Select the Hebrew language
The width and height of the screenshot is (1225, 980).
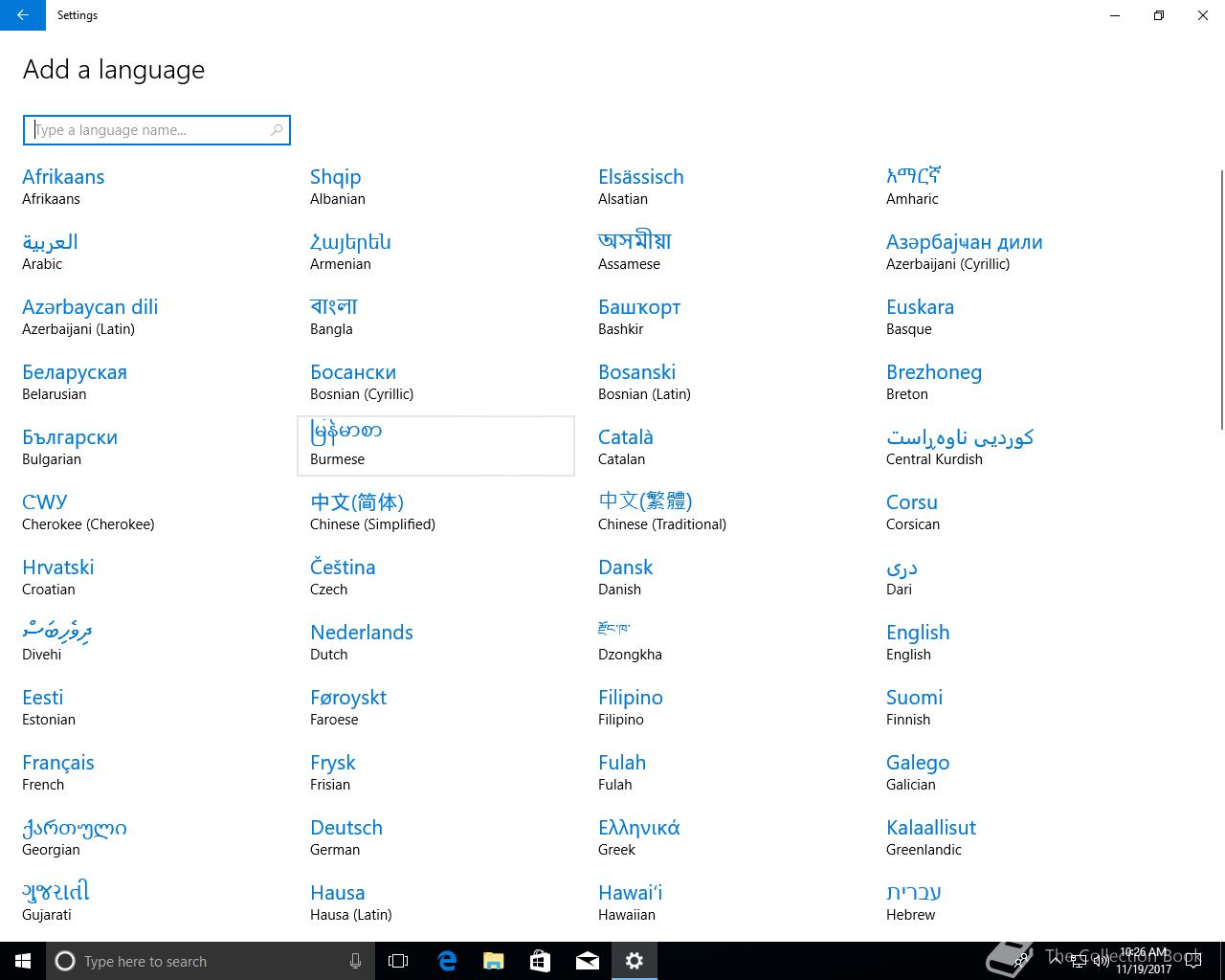click(x=1012, y=902)
